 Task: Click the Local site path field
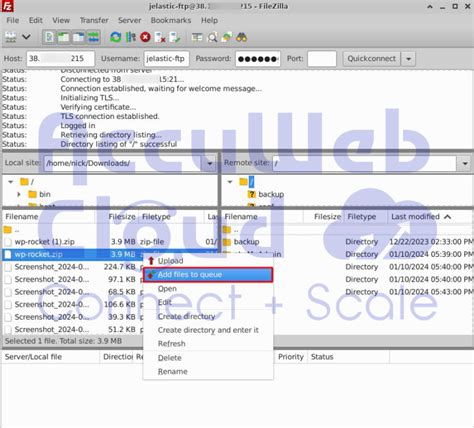pos(123,163)
